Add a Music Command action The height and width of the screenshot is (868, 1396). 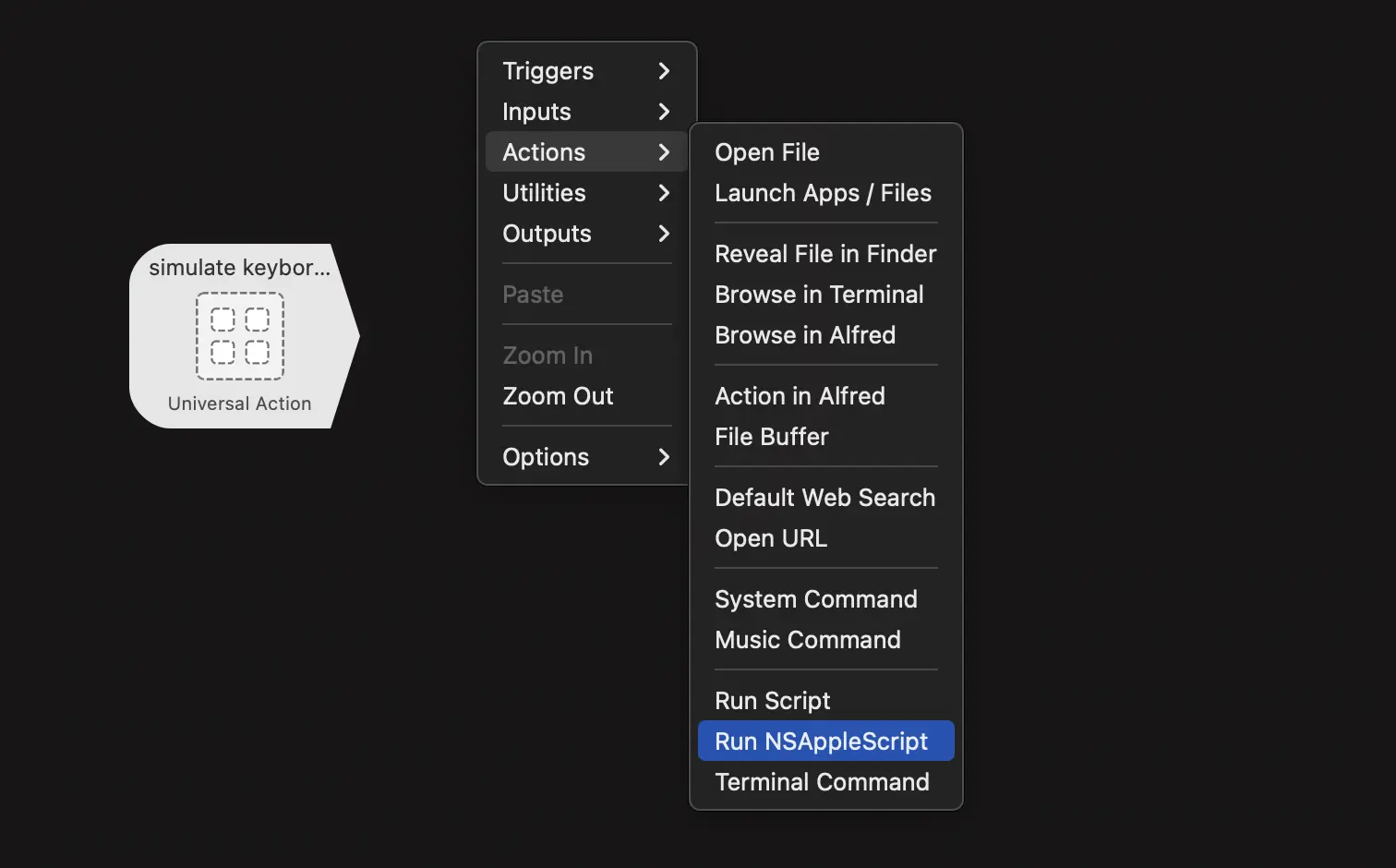point(826,640)
